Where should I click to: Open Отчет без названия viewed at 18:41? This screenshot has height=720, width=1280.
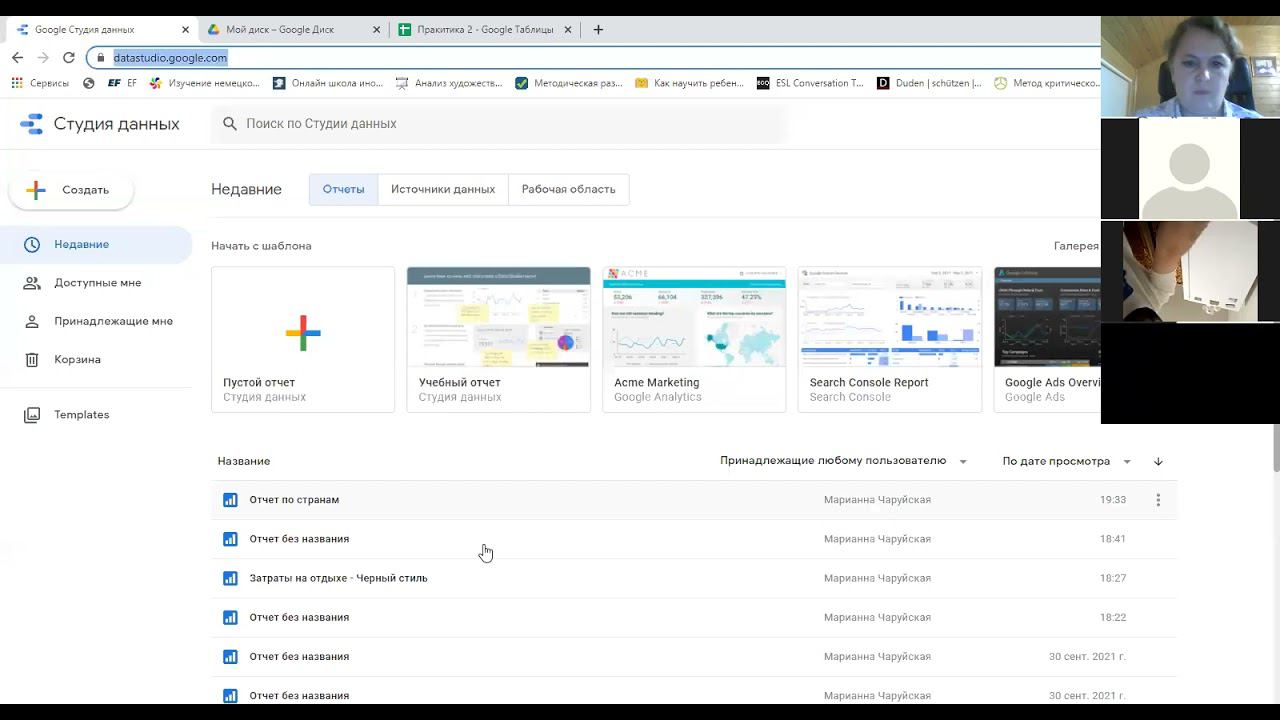299,539
